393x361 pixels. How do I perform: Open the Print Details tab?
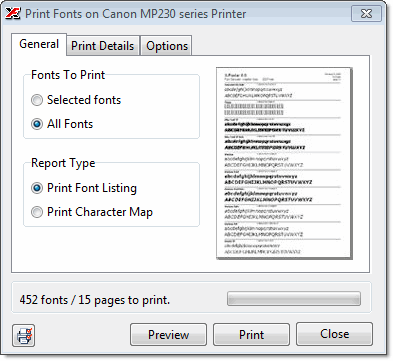click(103, 46)
